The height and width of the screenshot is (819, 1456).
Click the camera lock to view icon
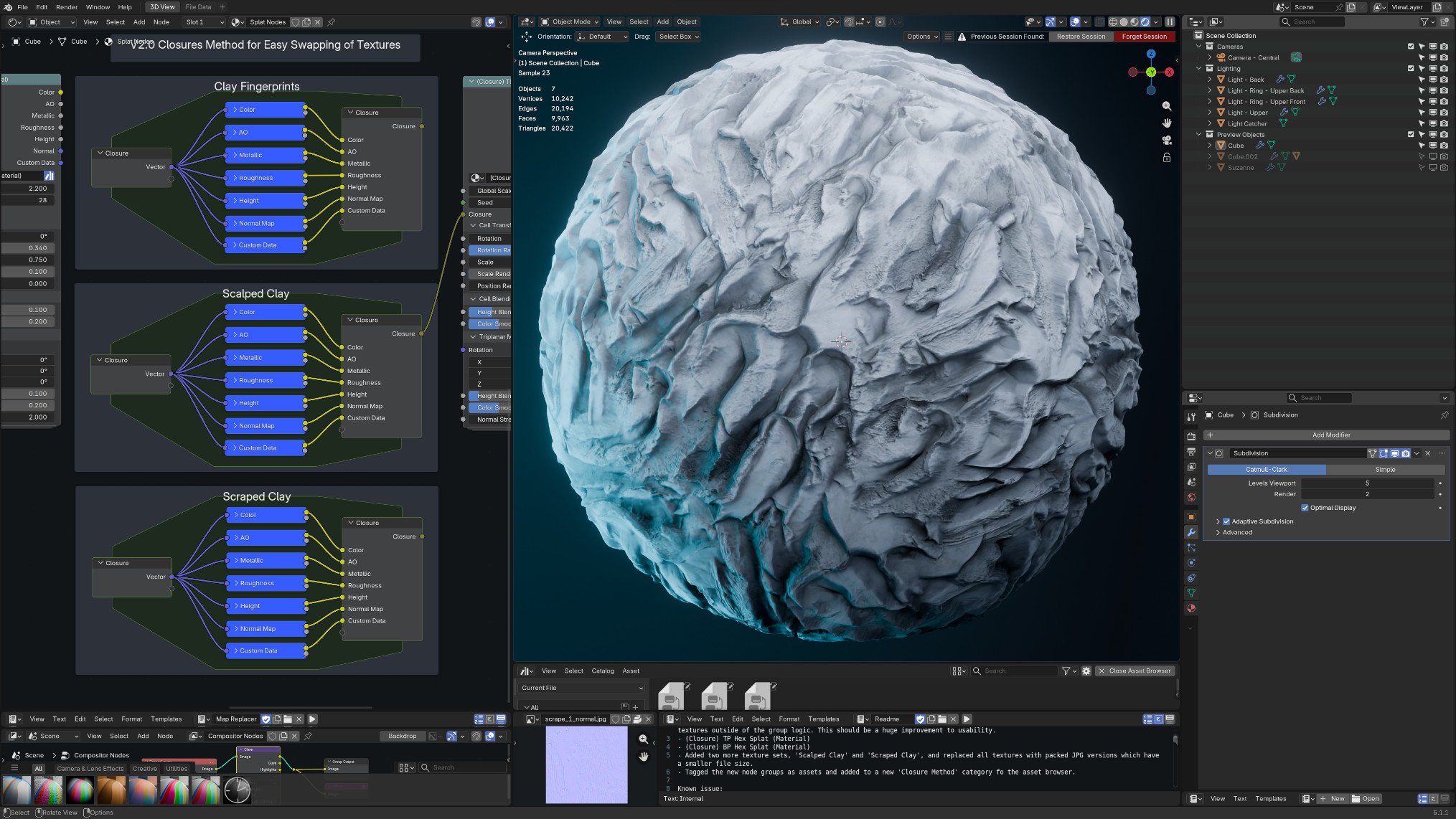(1167, 158)
